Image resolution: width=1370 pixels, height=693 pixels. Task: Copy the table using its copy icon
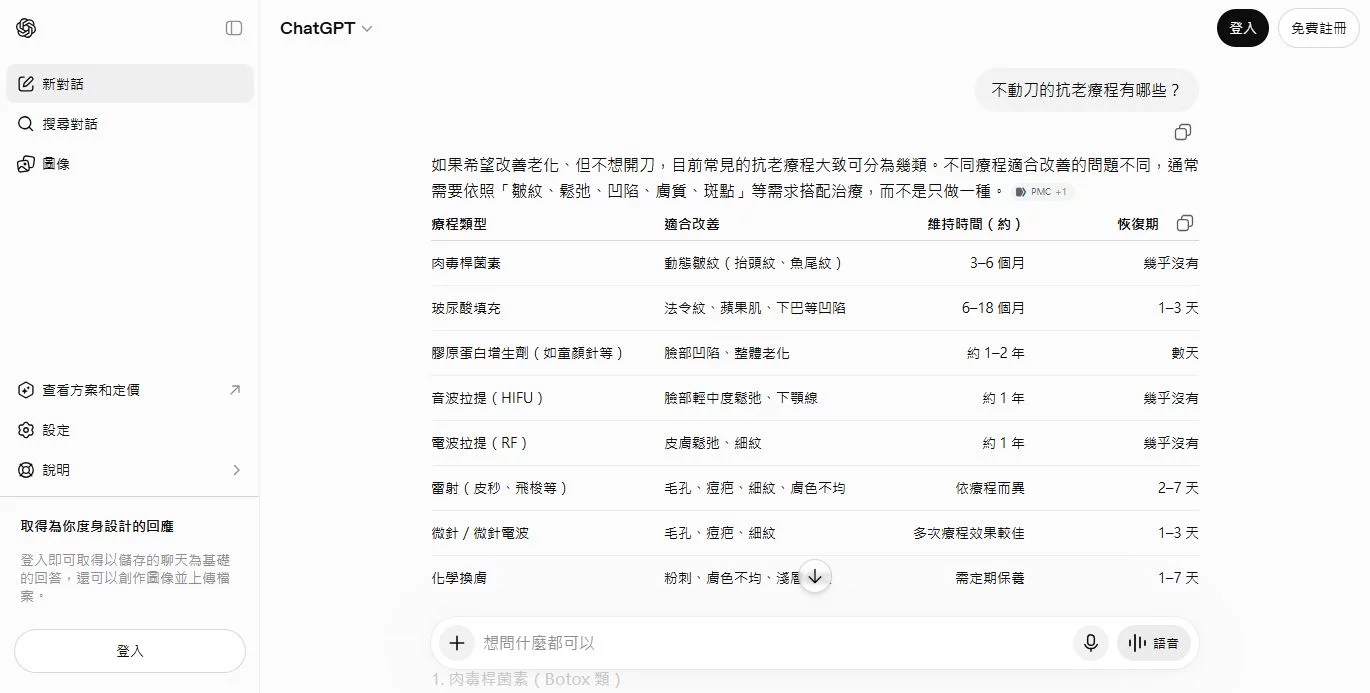pyautogui.click(x=1185, y=223)
